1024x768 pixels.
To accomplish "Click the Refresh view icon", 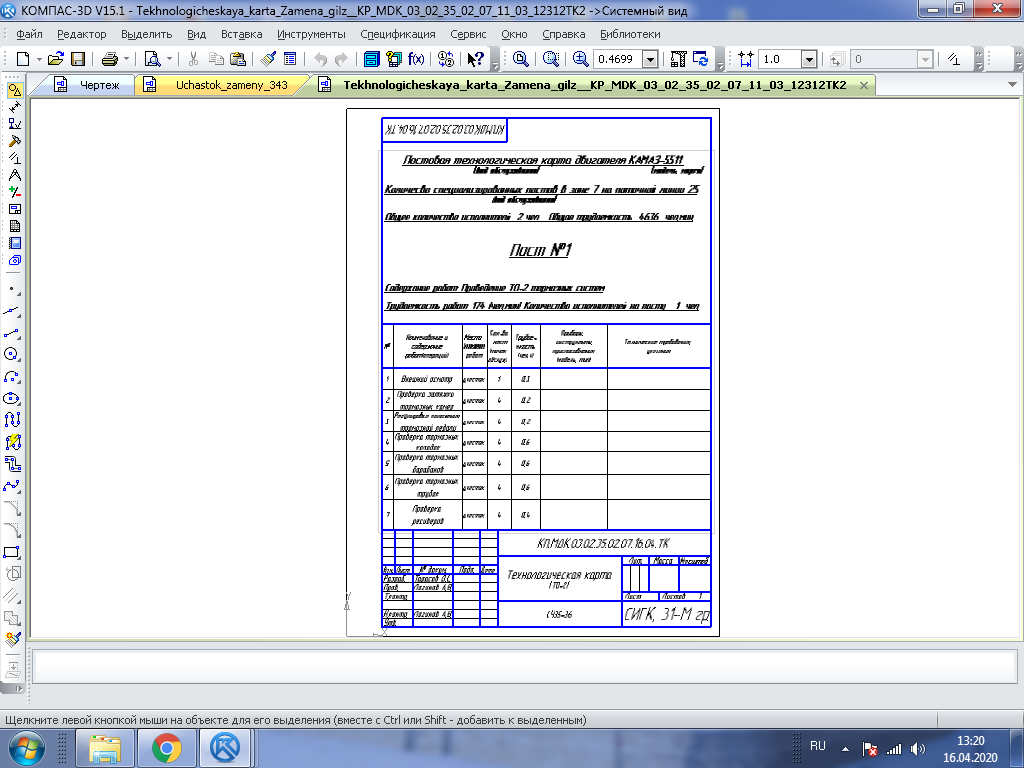I will pos(700,59).
